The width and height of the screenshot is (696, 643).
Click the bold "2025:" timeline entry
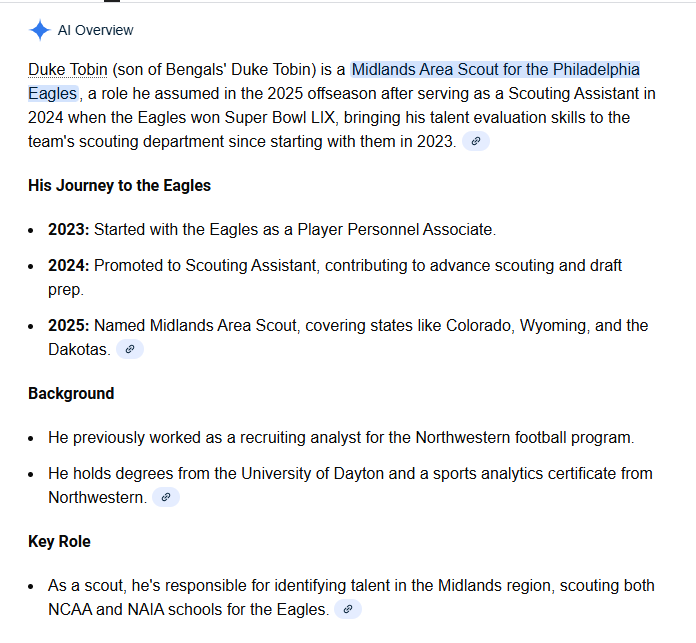coord(68,326)
